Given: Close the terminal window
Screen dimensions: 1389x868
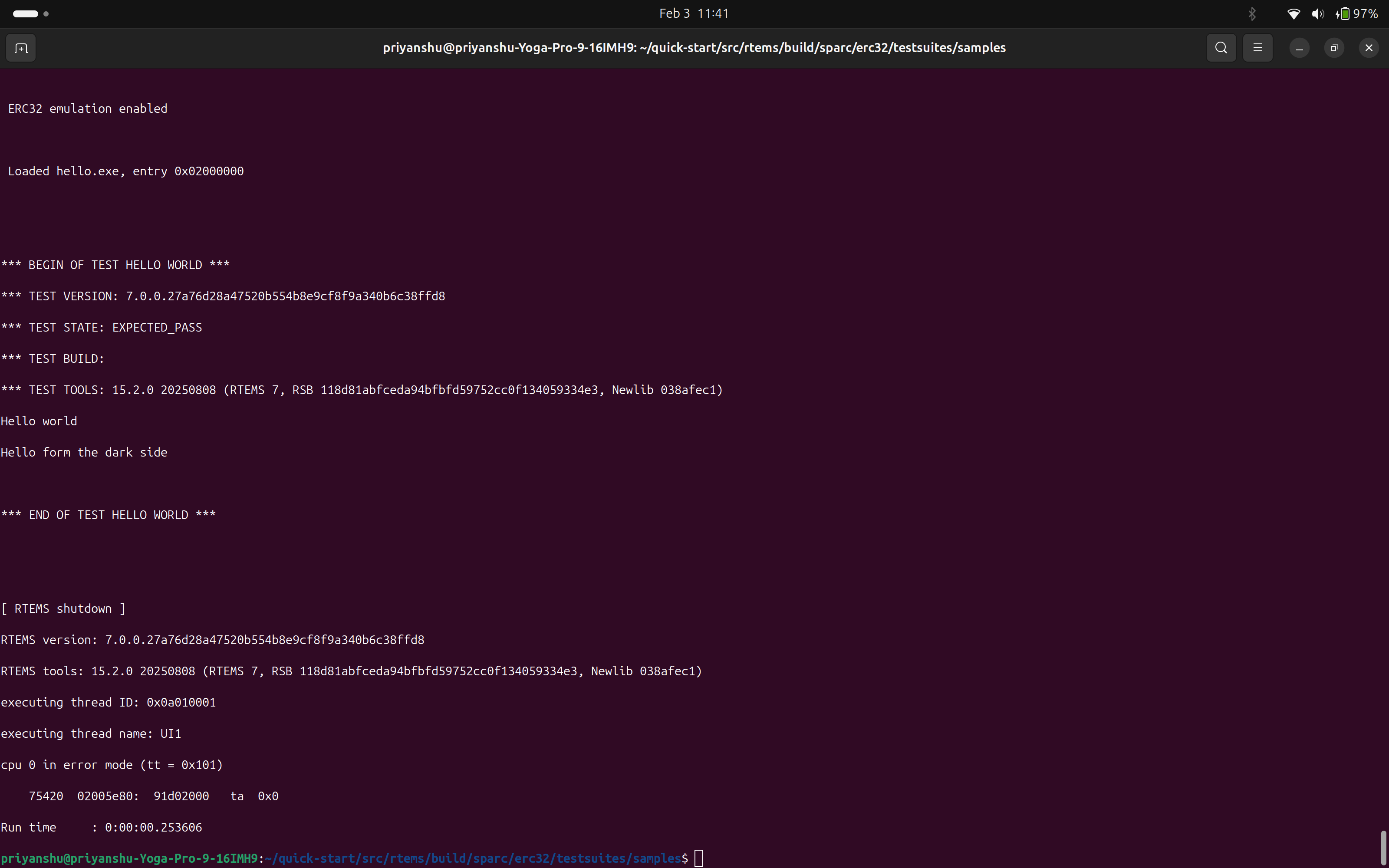Looking at the screenshot, I should (x=1368, y=48).
